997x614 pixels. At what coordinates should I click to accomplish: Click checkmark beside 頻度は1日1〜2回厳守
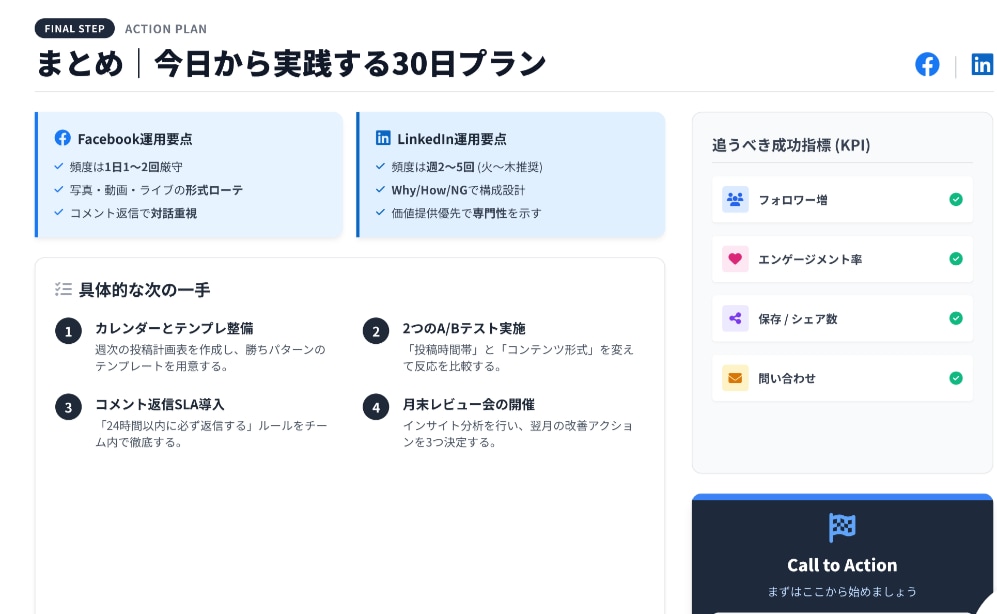[58, 167]
